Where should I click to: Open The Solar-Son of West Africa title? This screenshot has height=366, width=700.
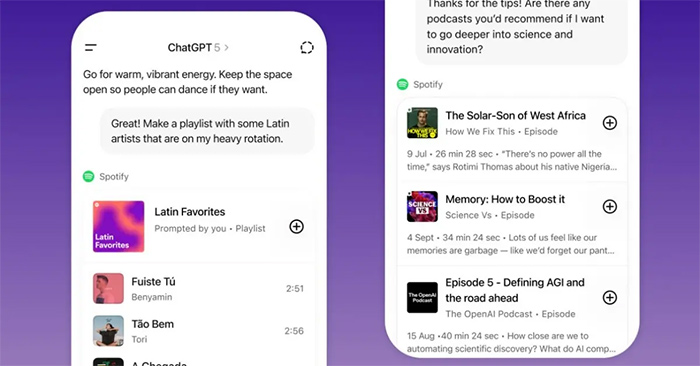pyautogui.click(x=516, y=116)
